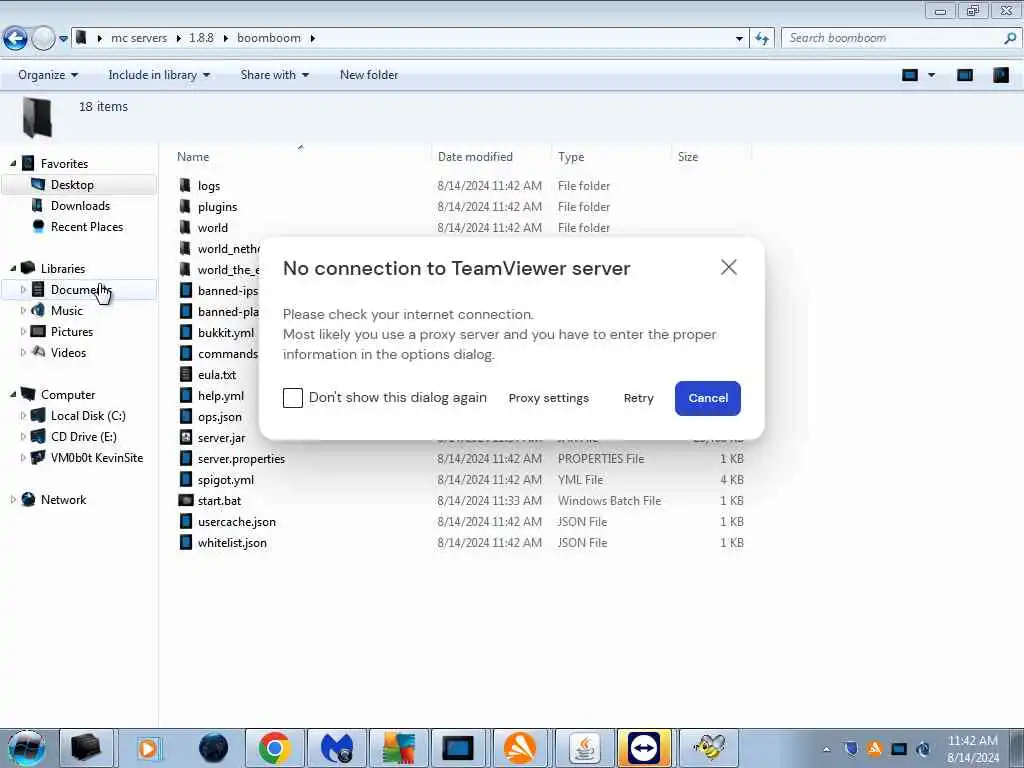This screenshot has height=768, width=1024.
Task: Select the usercache.json file
Action: (x=237, y=522)
